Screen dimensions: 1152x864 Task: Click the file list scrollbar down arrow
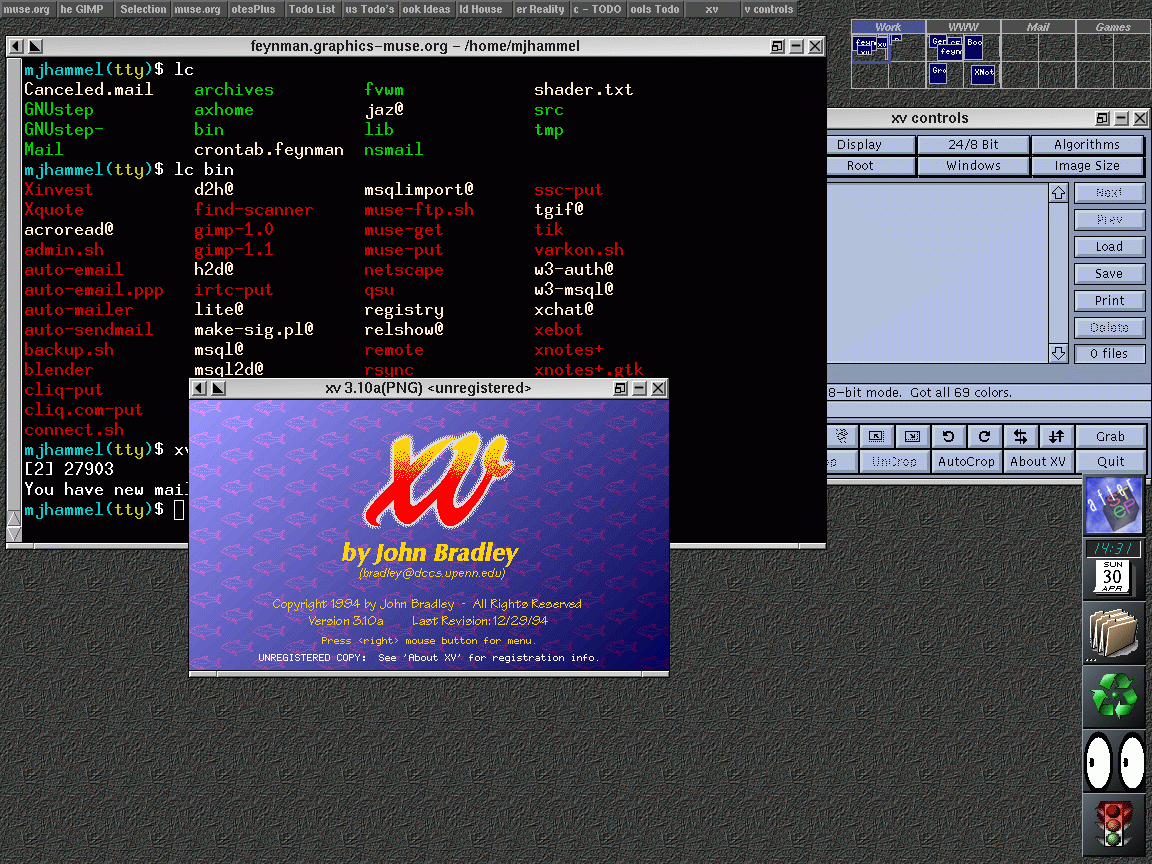1058,353
